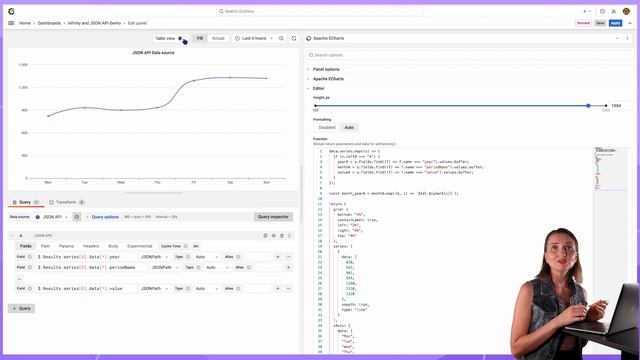Click the delete query A trash icon
The height and width of the screenshot is (360, 640).
(x=282, y=236)
